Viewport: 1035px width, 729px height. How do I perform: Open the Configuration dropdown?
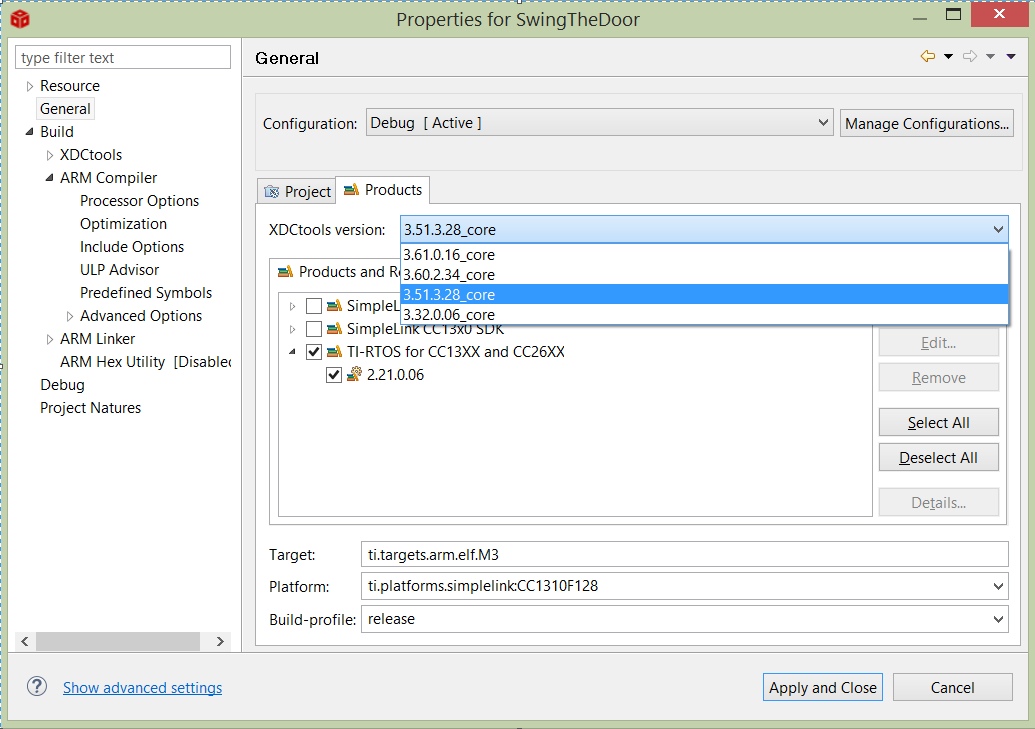pos(599,123)
